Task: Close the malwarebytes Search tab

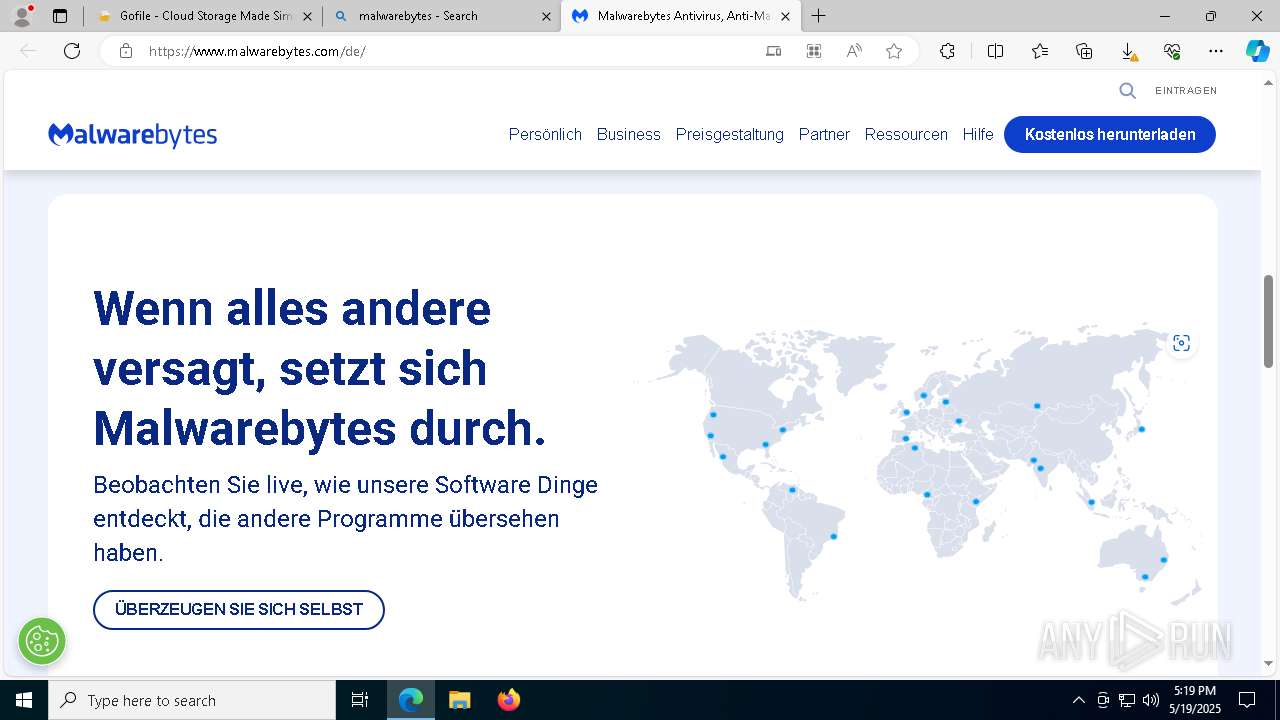Action: click(546, 16)
